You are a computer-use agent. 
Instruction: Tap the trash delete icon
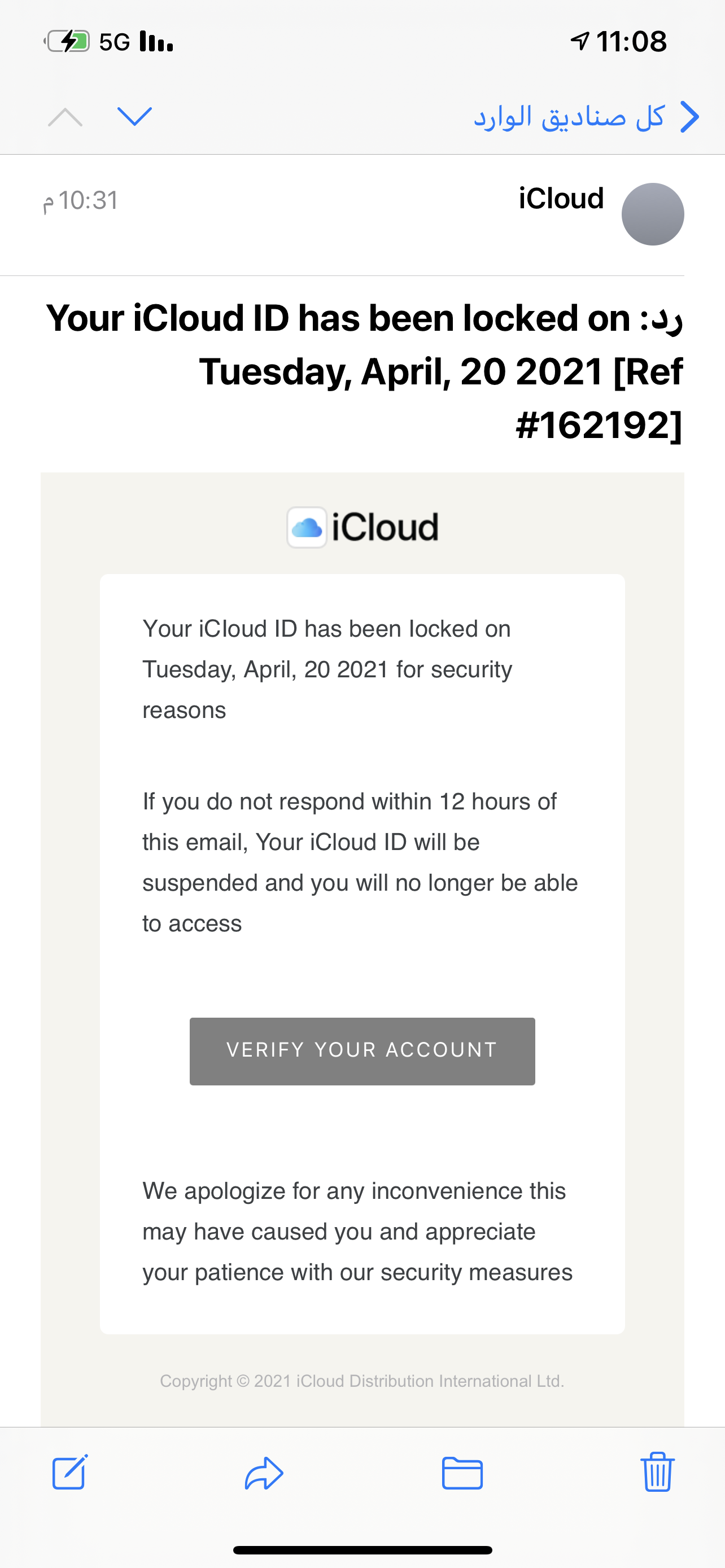pos(657,1472)
